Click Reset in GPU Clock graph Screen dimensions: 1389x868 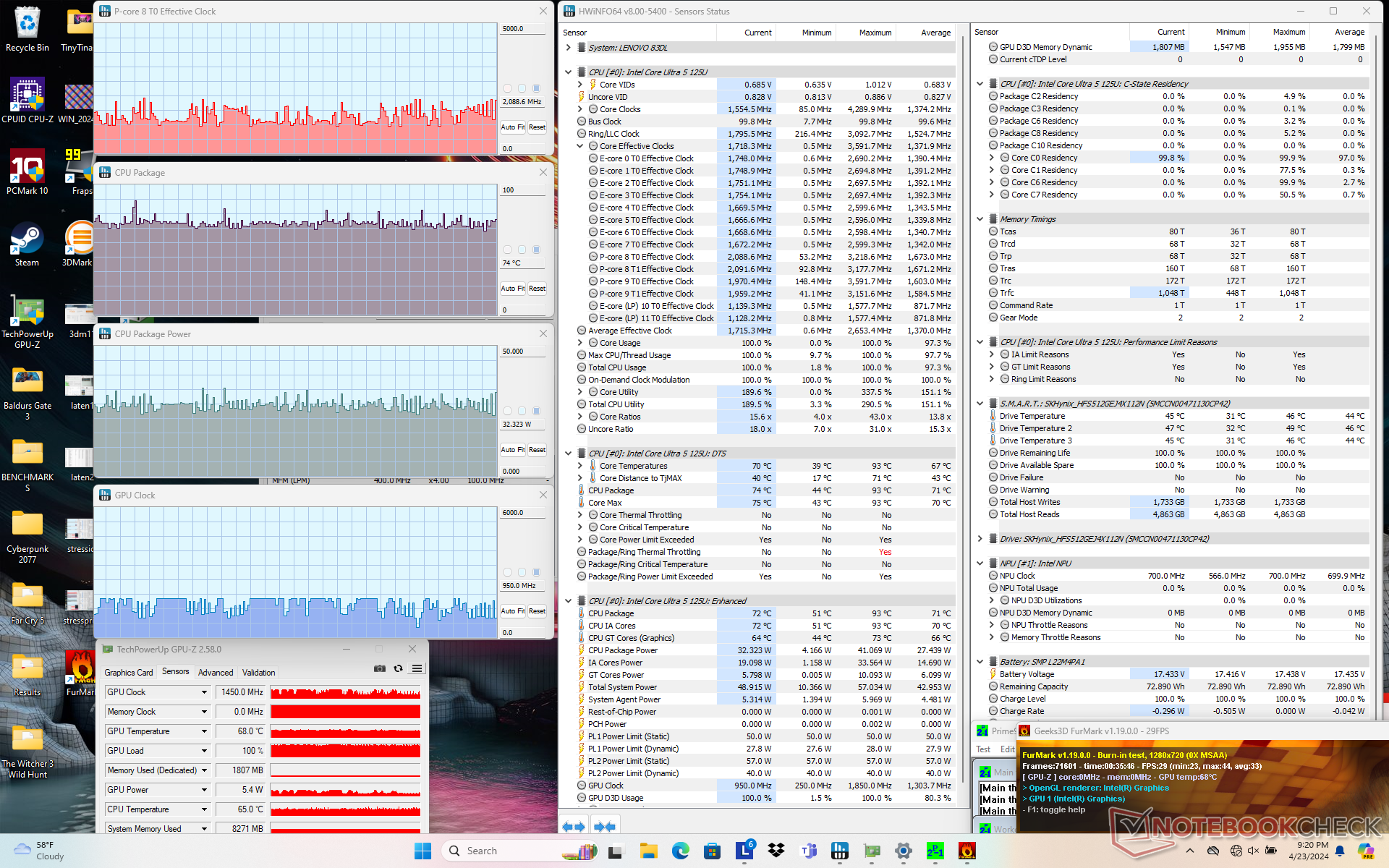(537, 611)
